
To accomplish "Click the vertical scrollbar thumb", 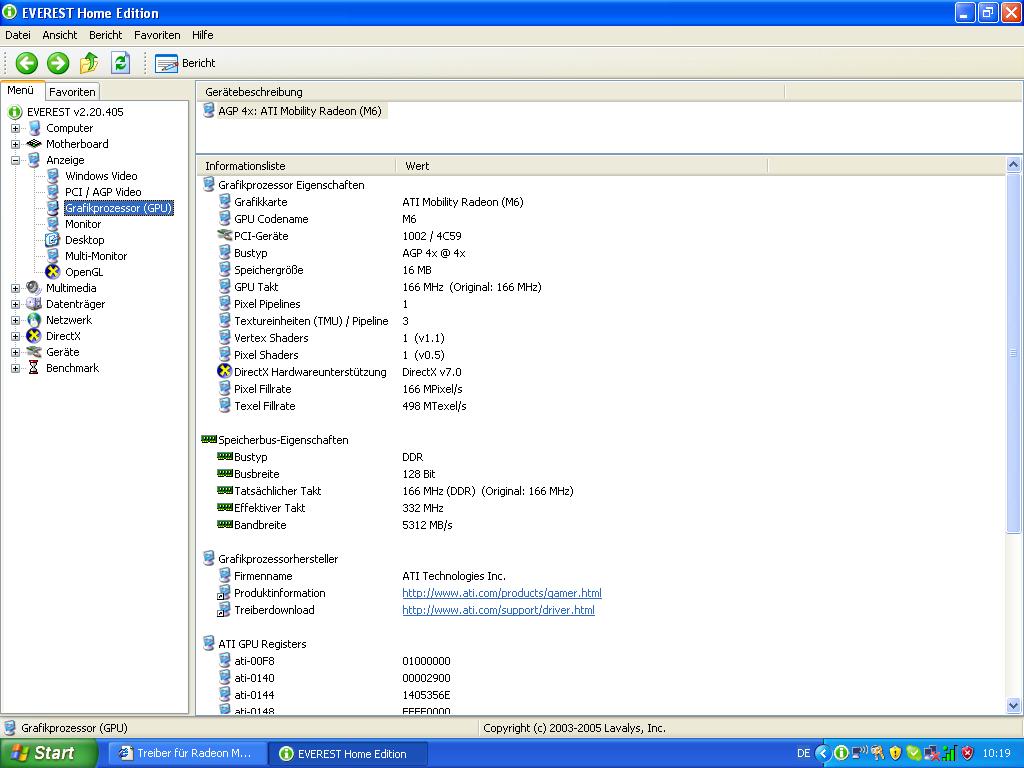I will (x=1013, y=353).
